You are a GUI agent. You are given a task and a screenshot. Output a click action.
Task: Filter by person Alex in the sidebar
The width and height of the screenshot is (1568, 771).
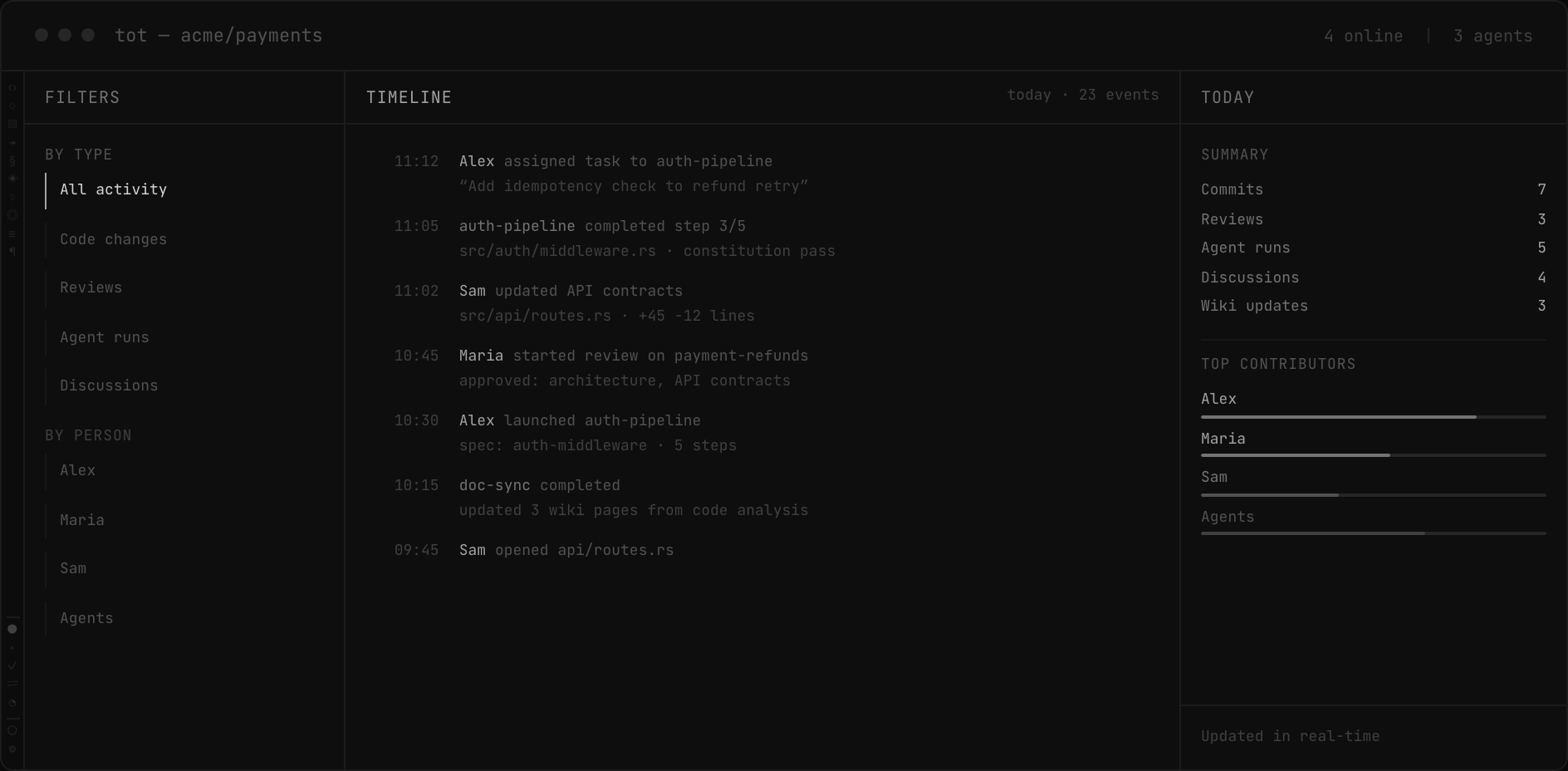click(184, 471)
